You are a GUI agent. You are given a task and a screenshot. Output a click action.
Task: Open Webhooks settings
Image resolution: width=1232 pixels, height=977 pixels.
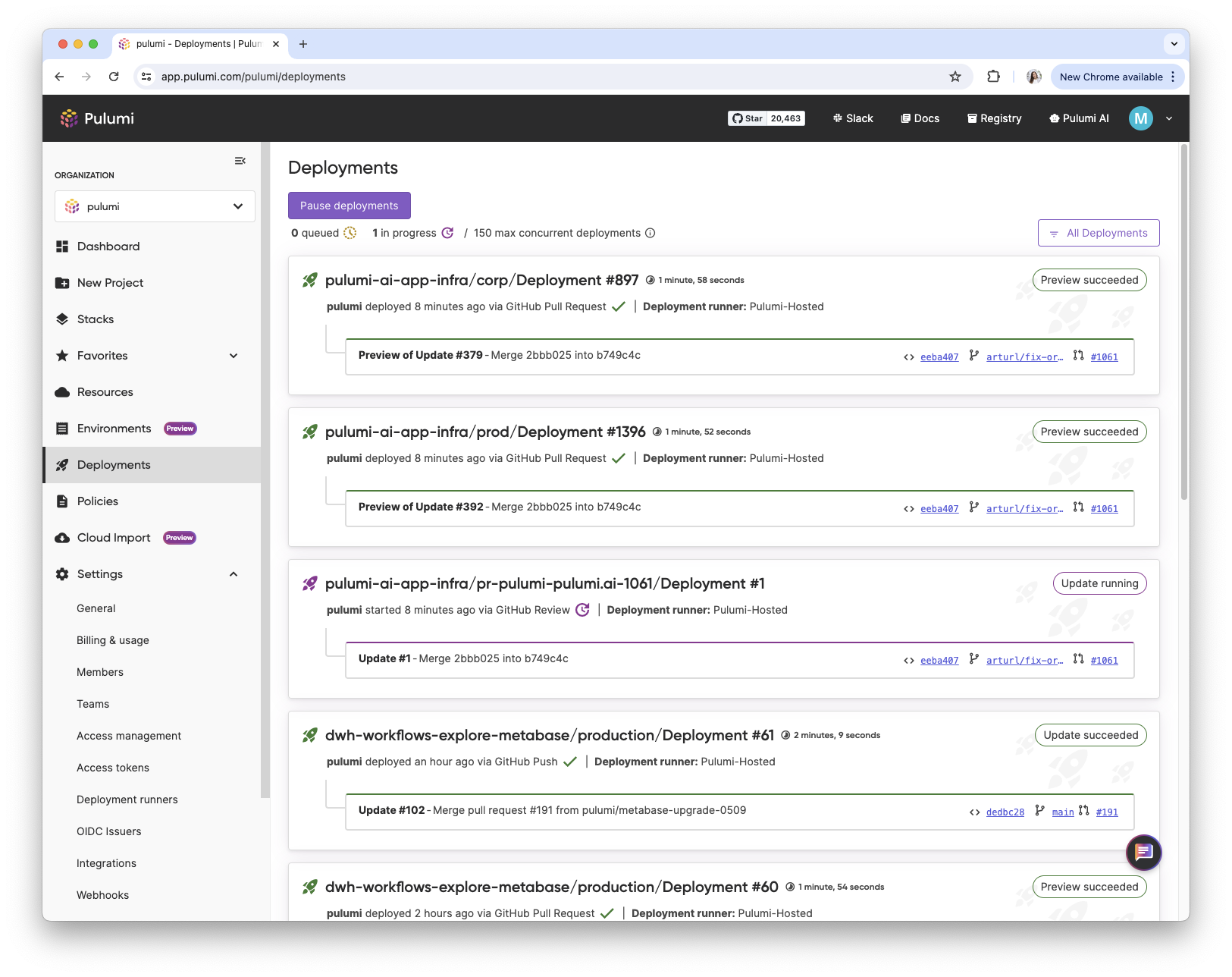click(103, 895)
